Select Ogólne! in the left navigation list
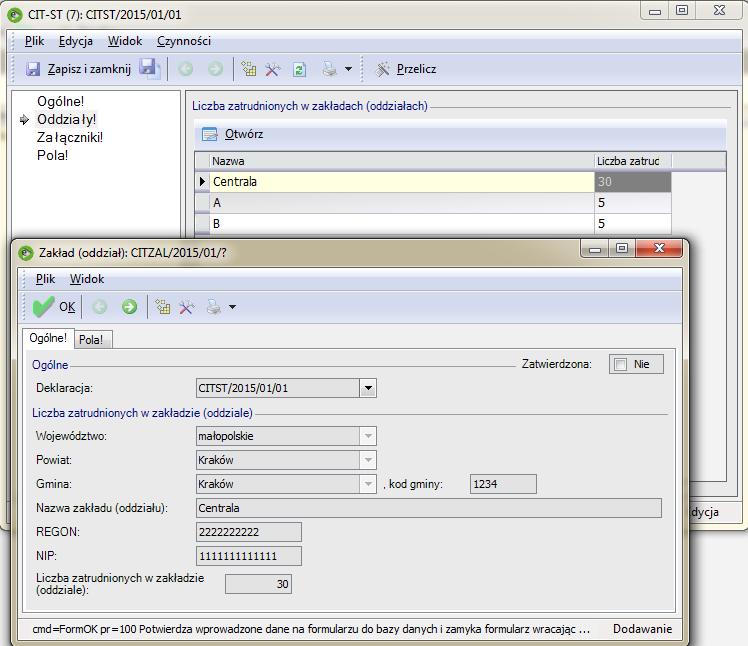Image resolution: width=748 pixels, height=646 pixels. pos(60,101)
